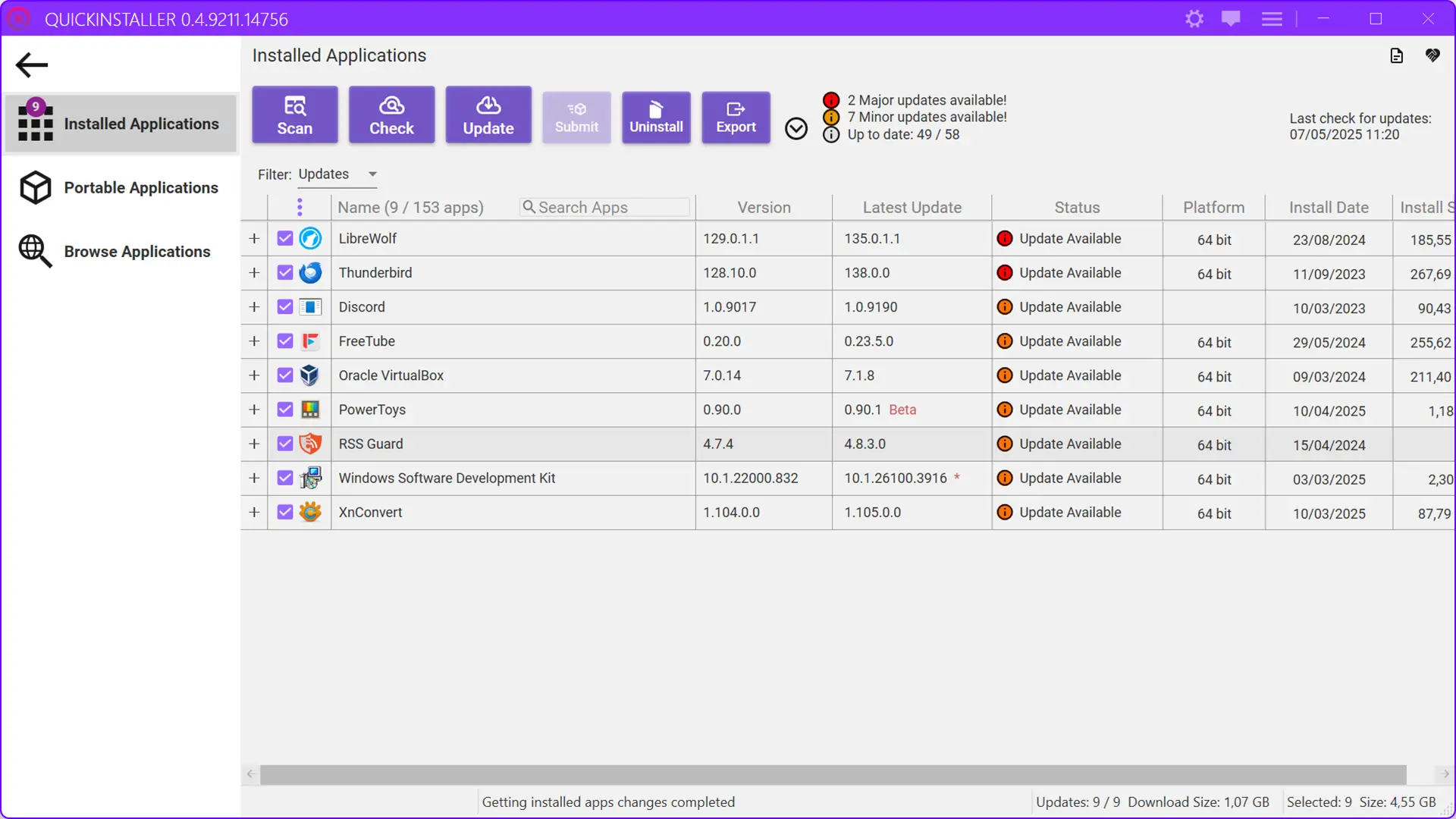Image resolution: width=1456 pixels, height=819 pixels.
Task: Click the red Major updates indicator icon
Action: (831, 100)
